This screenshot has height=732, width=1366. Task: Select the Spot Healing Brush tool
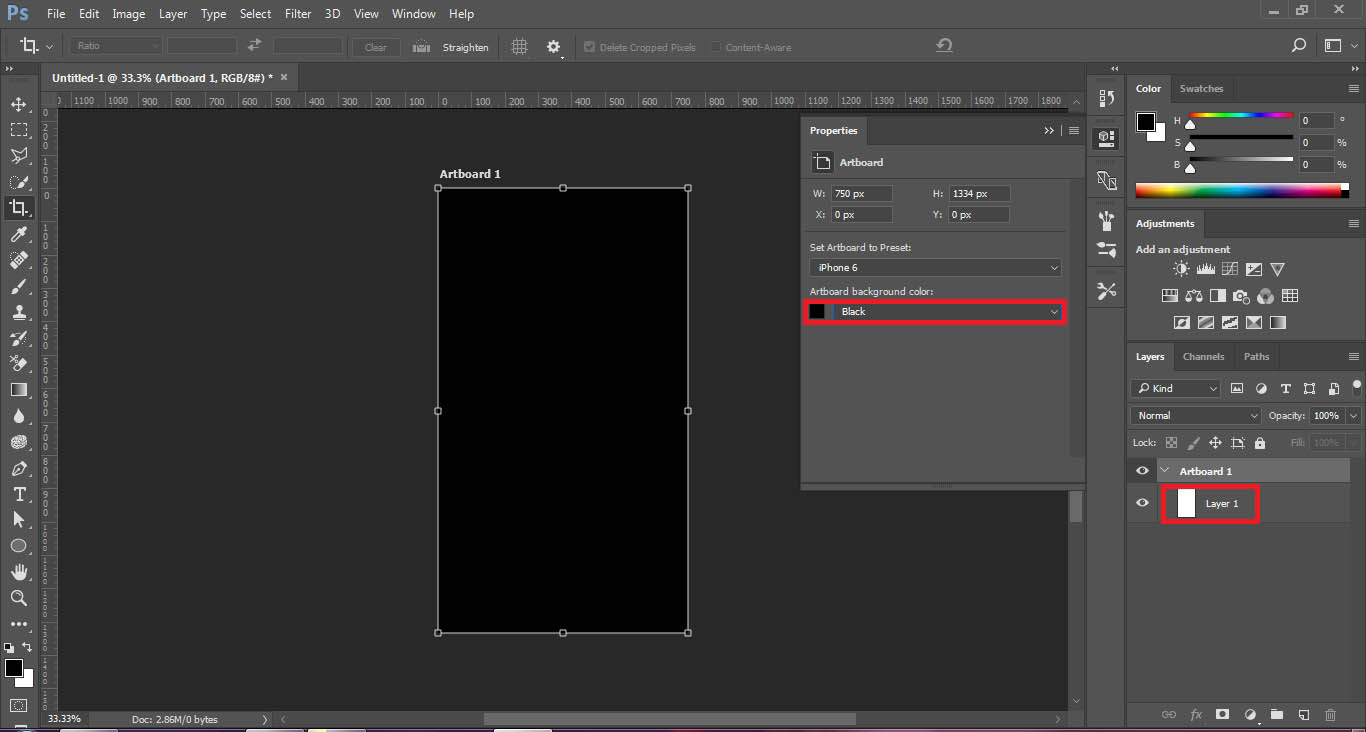(18, 260)
